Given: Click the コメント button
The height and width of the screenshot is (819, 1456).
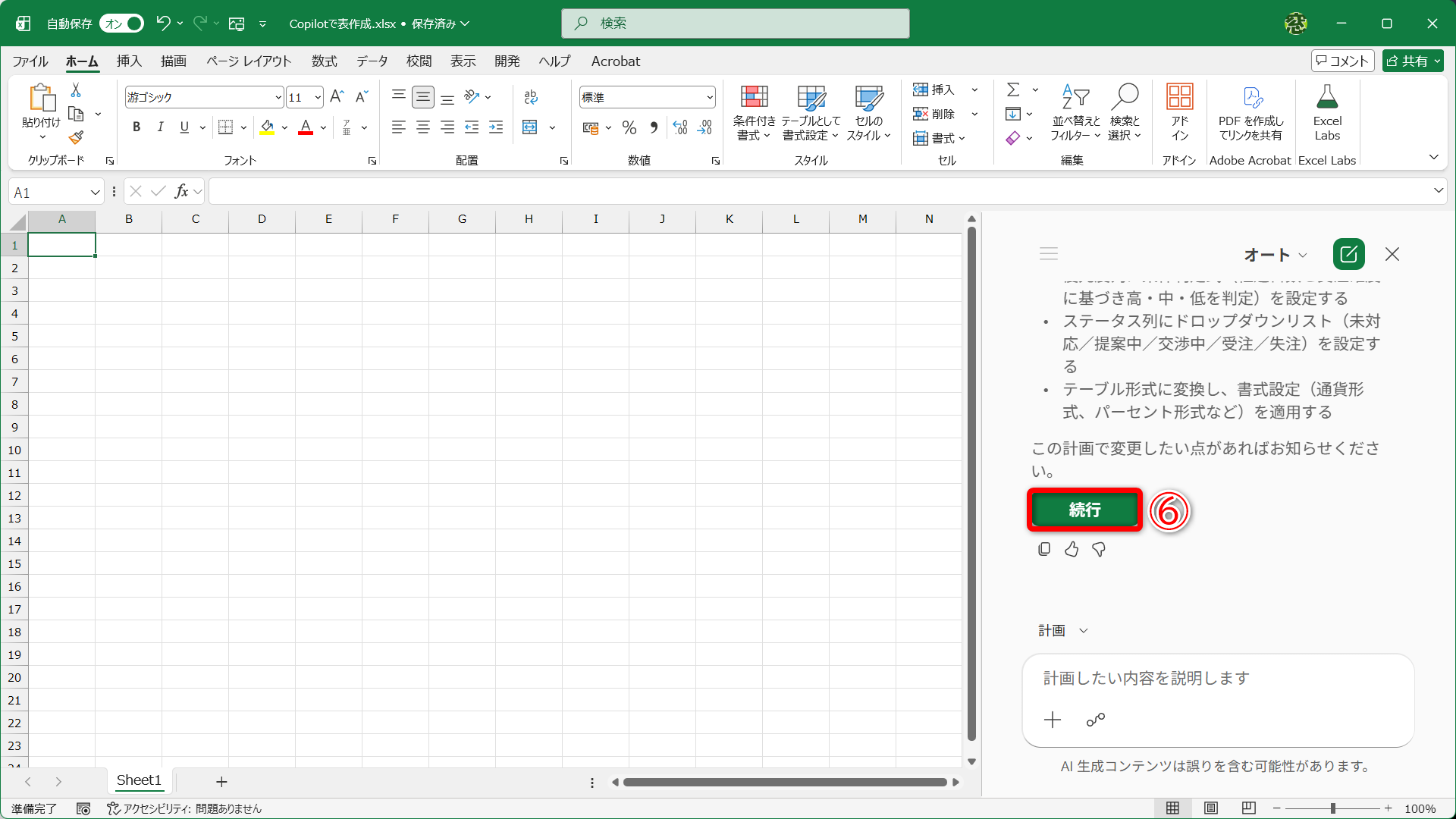Looking at the screenshot, I should (x=1342, y=61).
